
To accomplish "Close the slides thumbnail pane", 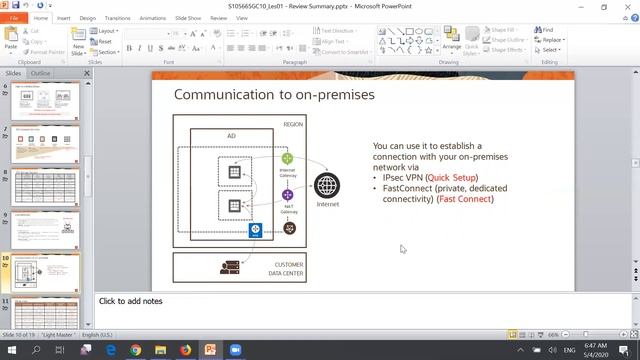I will tap(87, 73).
